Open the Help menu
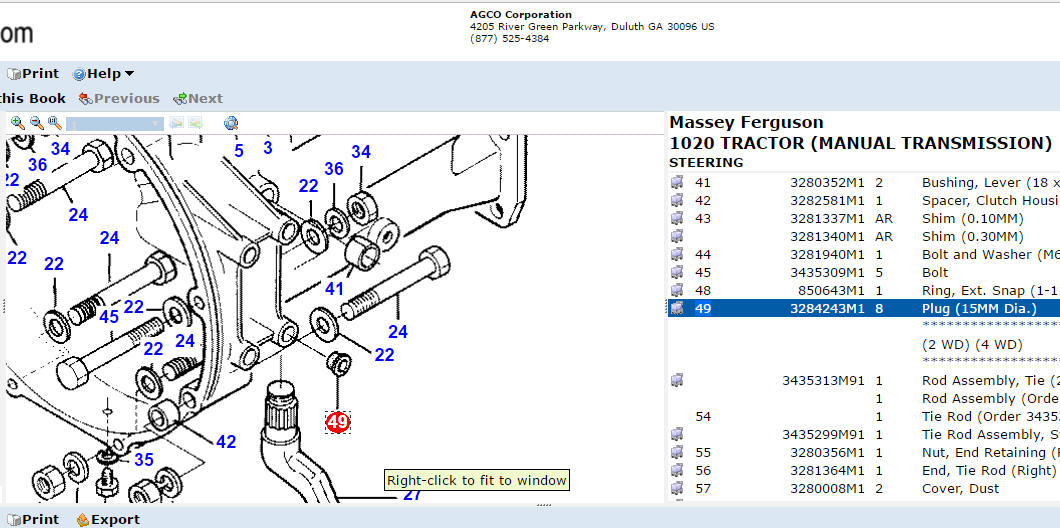 pos(103,74)
